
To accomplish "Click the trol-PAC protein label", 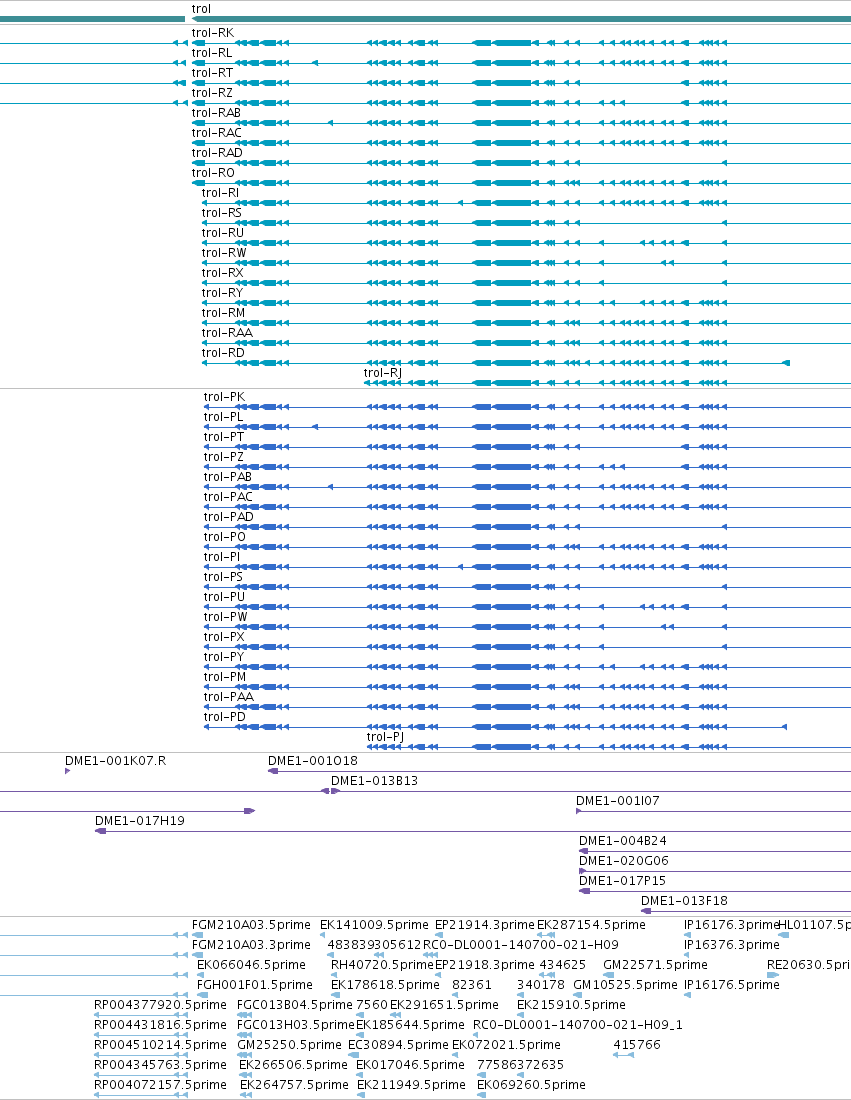I will coord(228,497).
